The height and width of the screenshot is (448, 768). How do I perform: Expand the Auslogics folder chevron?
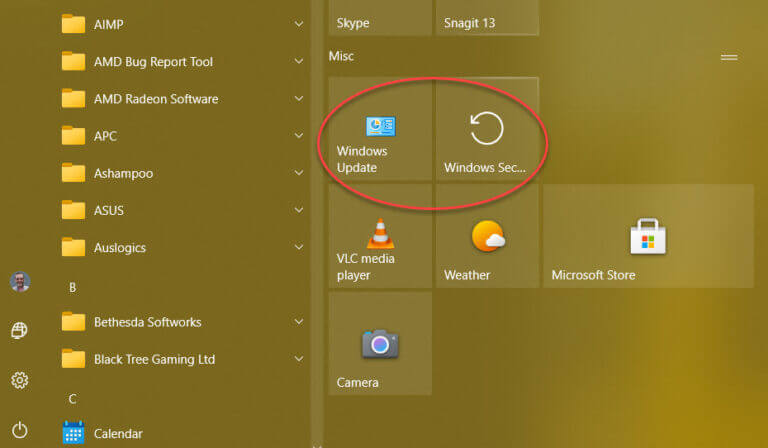pos(299,247)
